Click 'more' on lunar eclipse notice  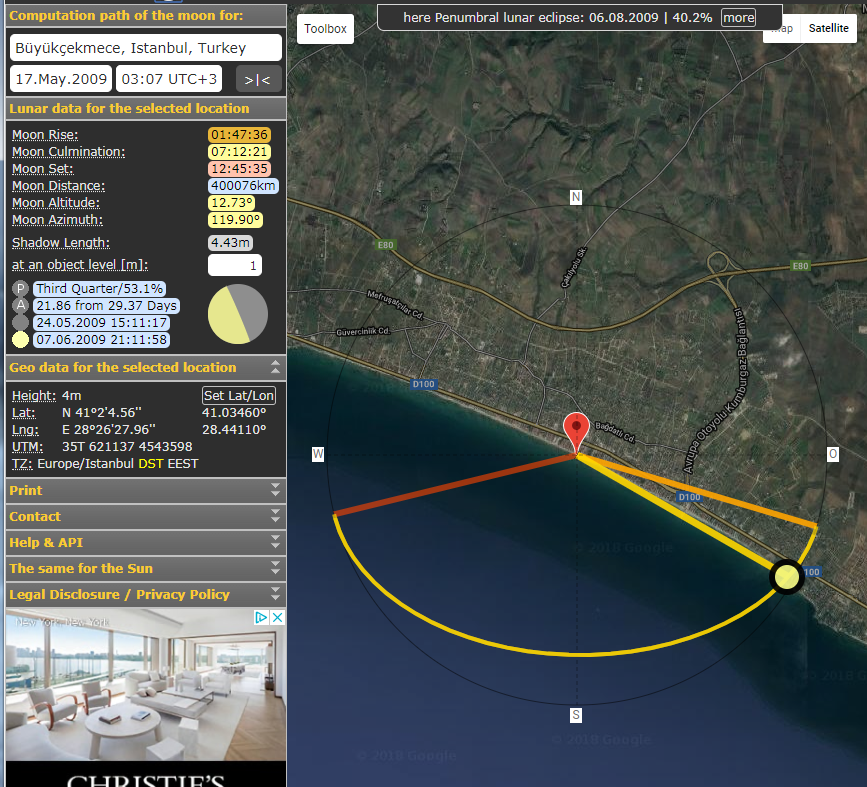point(738,18)
